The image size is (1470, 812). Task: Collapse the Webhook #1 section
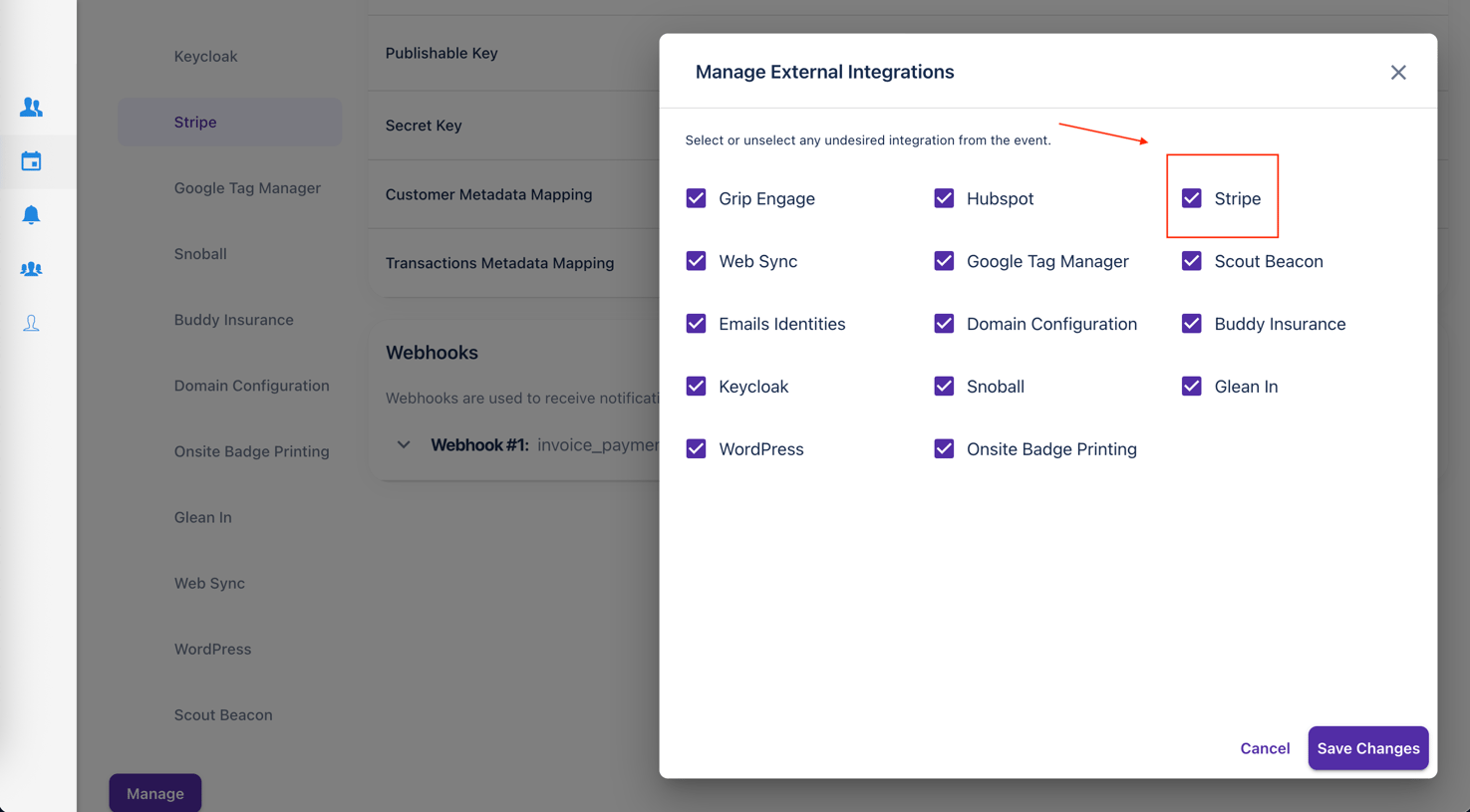[404, 444]
